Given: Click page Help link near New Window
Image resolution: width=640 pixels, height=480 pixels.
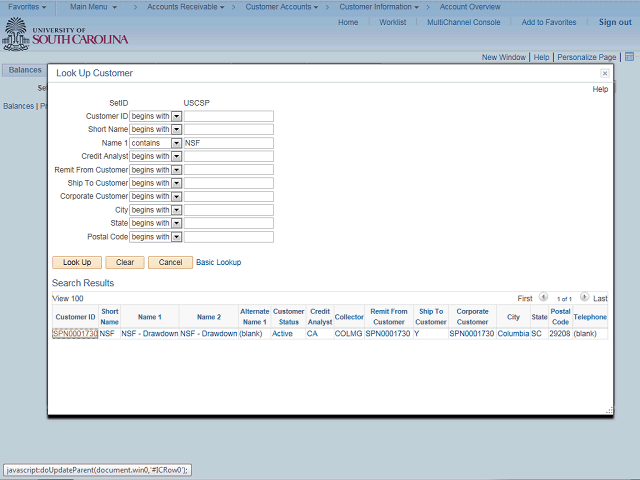Looking at the screenshot, I should click(541, 58).
